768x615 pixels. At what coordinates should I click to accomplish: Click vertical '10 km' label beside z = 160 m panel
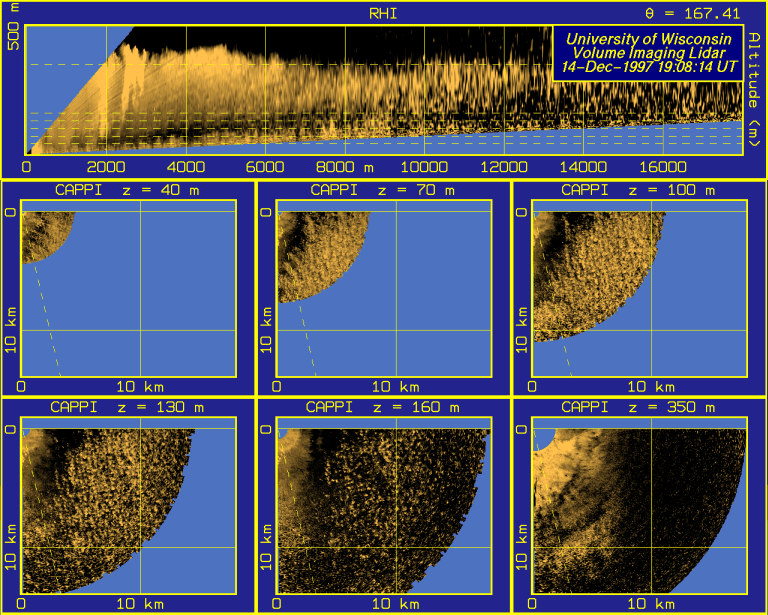[267, 547]
